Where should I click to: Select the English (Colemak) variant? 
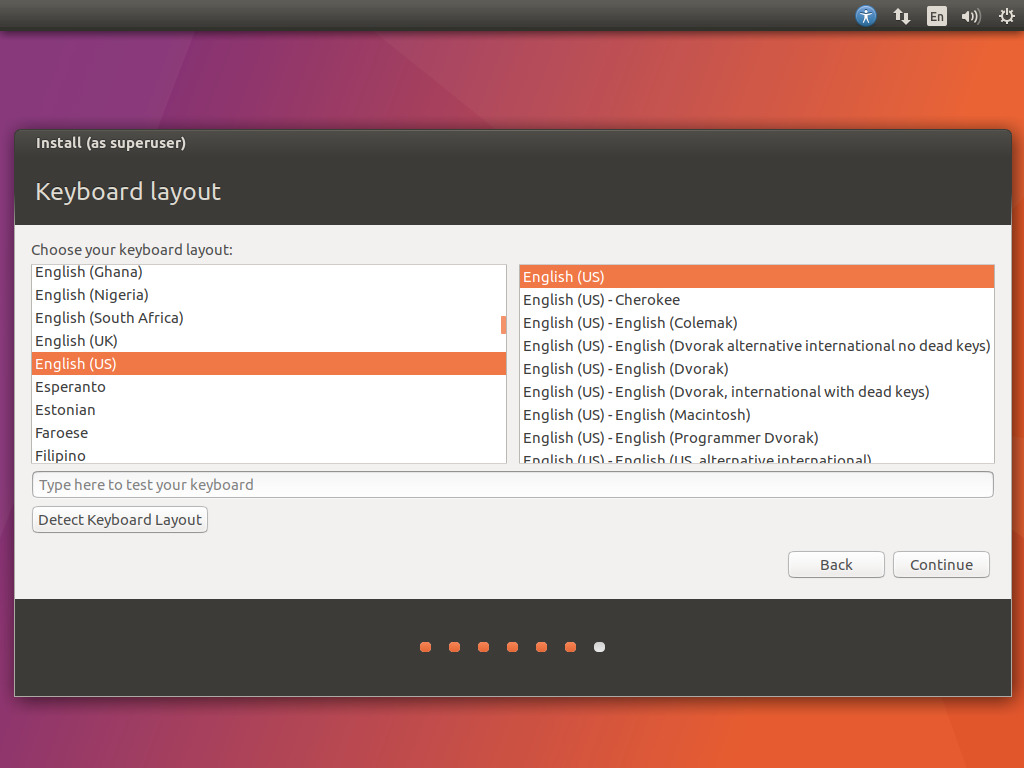pos(630,323)
